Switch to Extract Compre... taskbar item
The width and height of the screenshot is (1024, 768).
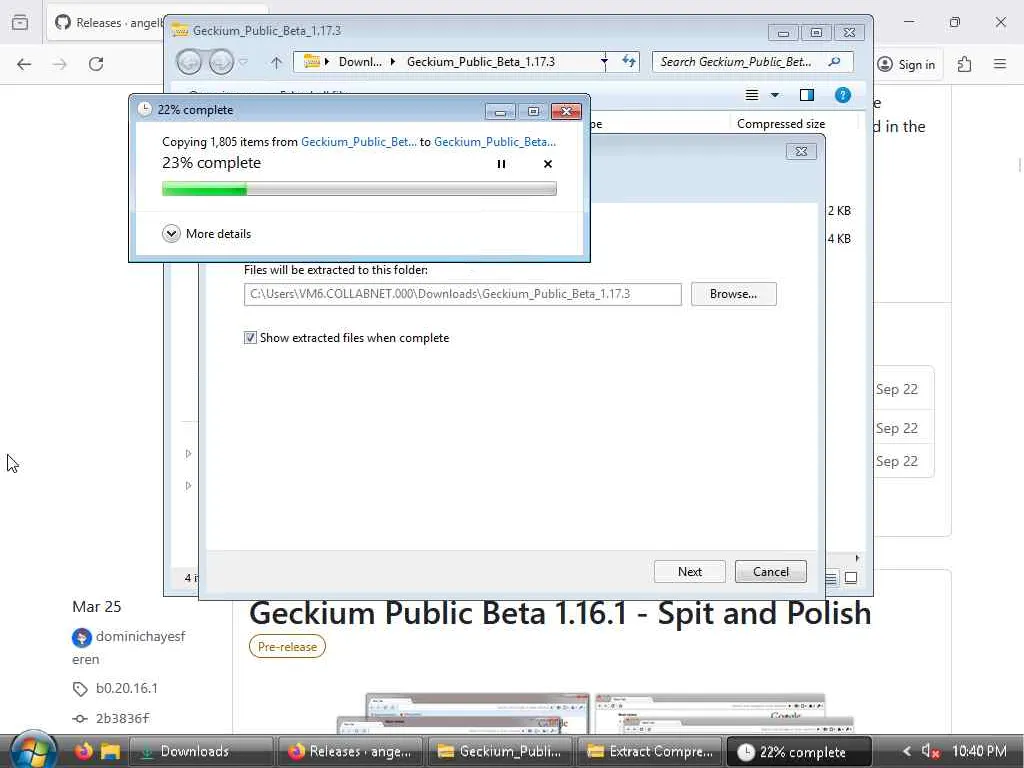(x=649, y=751)
